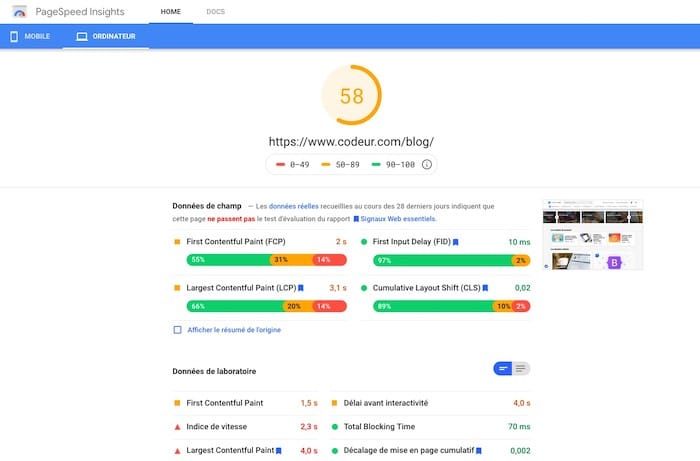The image size is (700, 461).
Task: Click 'Afficher le résumé de l'origine' link text
Action: click(234, 330)
